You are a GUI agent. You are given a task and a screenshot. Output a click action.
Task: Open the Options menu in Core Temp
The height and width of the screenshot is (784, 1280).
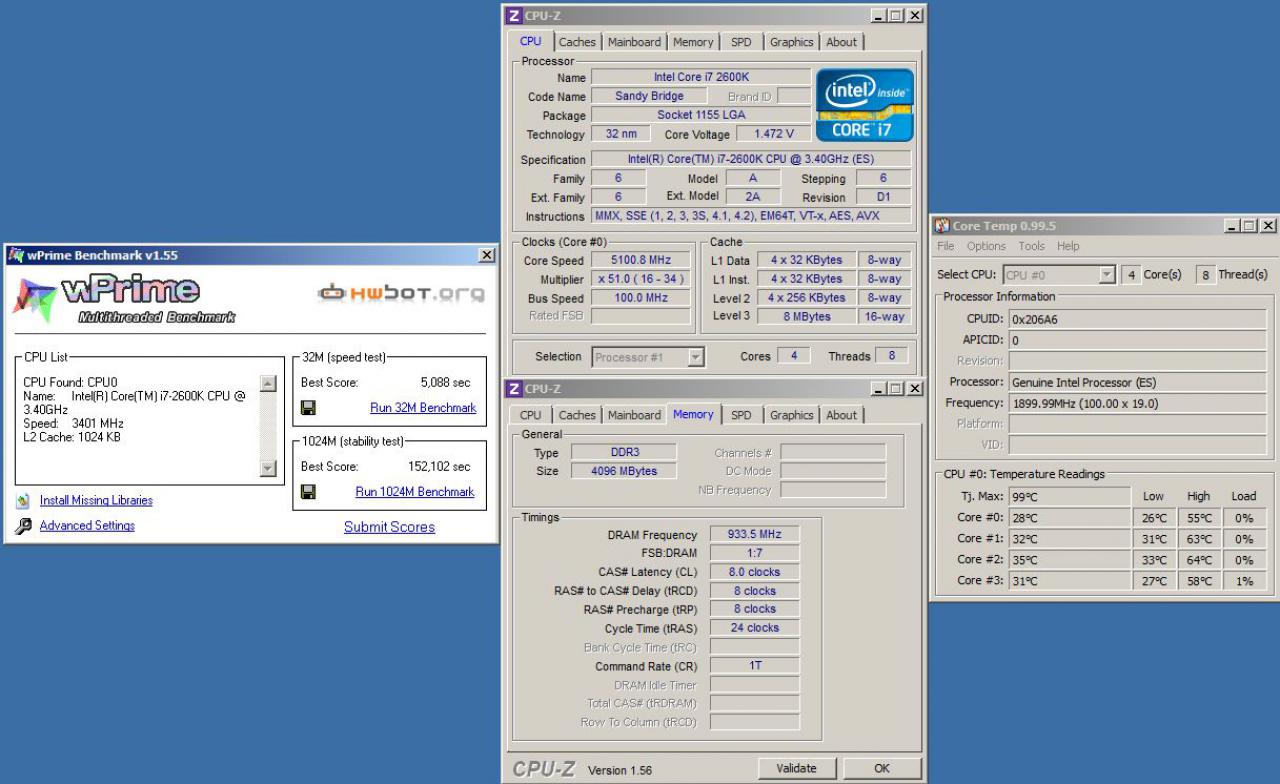pos(986,246)
